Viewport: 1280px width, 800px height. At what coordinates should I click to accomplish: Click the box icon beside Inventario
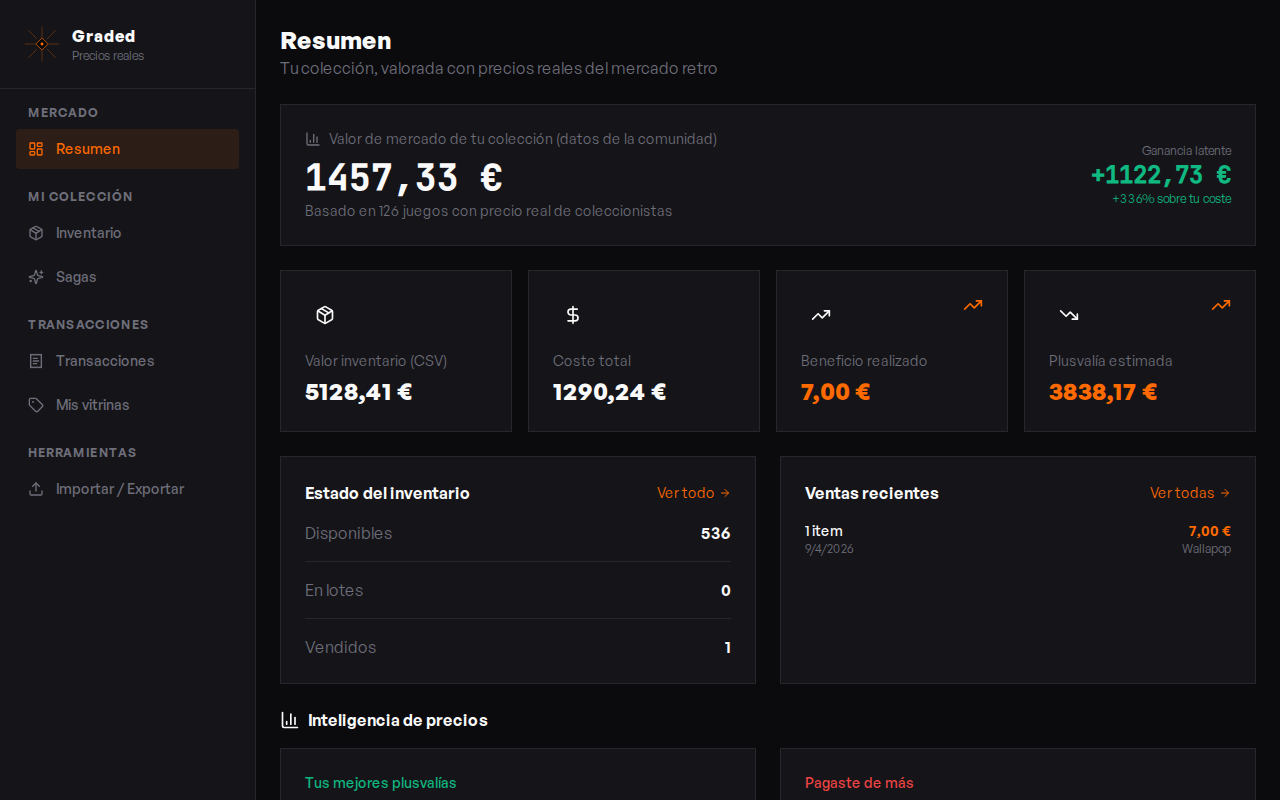[x=34, y=232]
